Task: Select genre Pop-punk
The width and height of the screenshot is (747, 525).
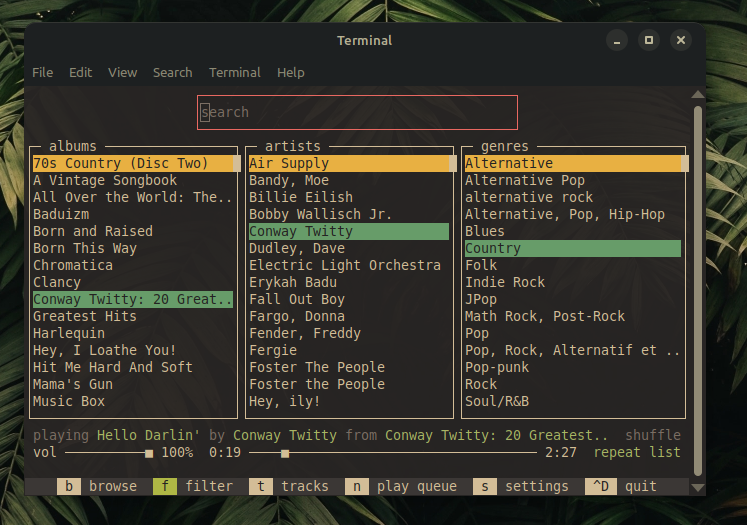Action: click(573, 367)
